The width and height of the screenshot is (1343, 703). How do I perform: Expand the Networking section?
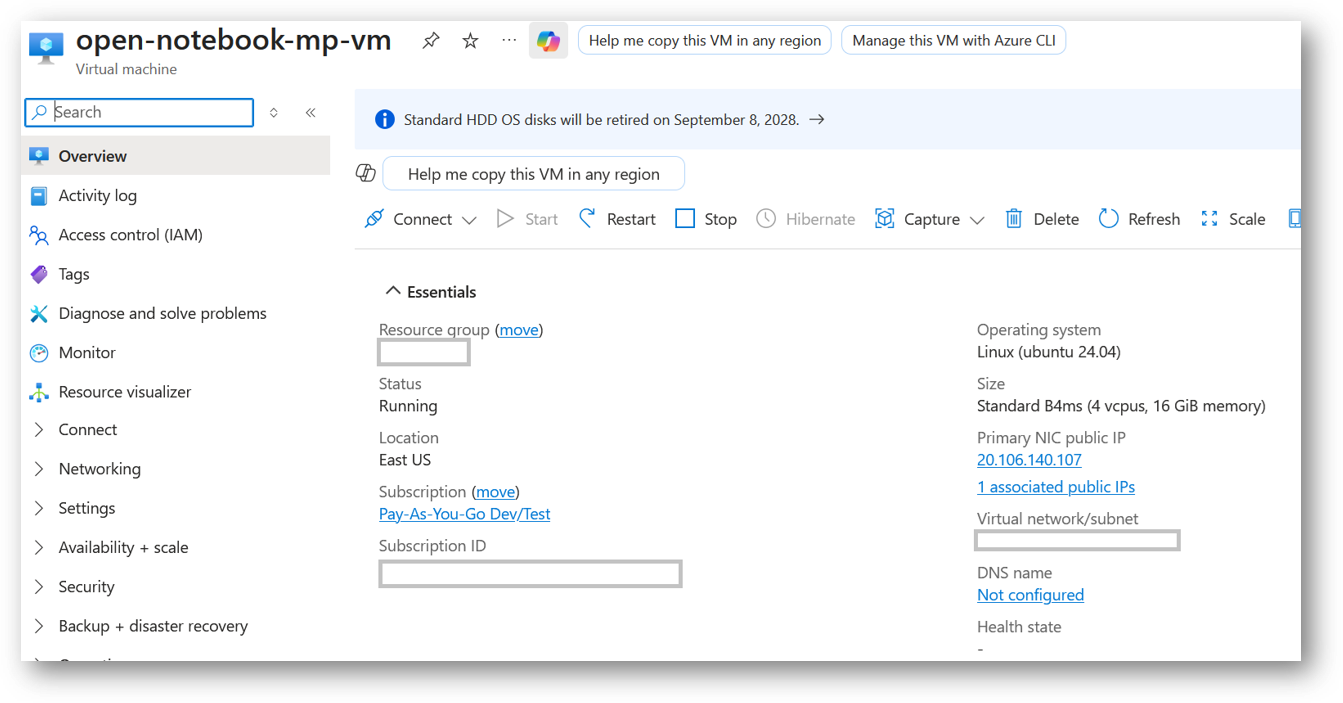[x=39, y=469]
